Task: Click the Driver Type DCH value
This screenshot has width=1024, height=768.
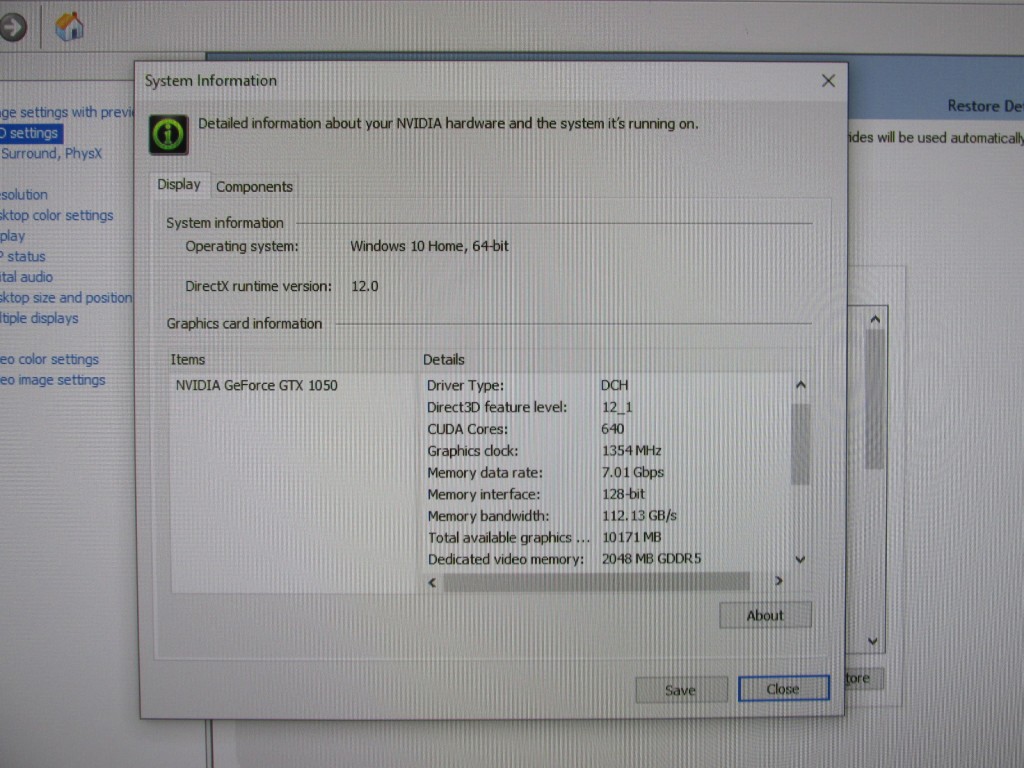Action: pos(615,385)
